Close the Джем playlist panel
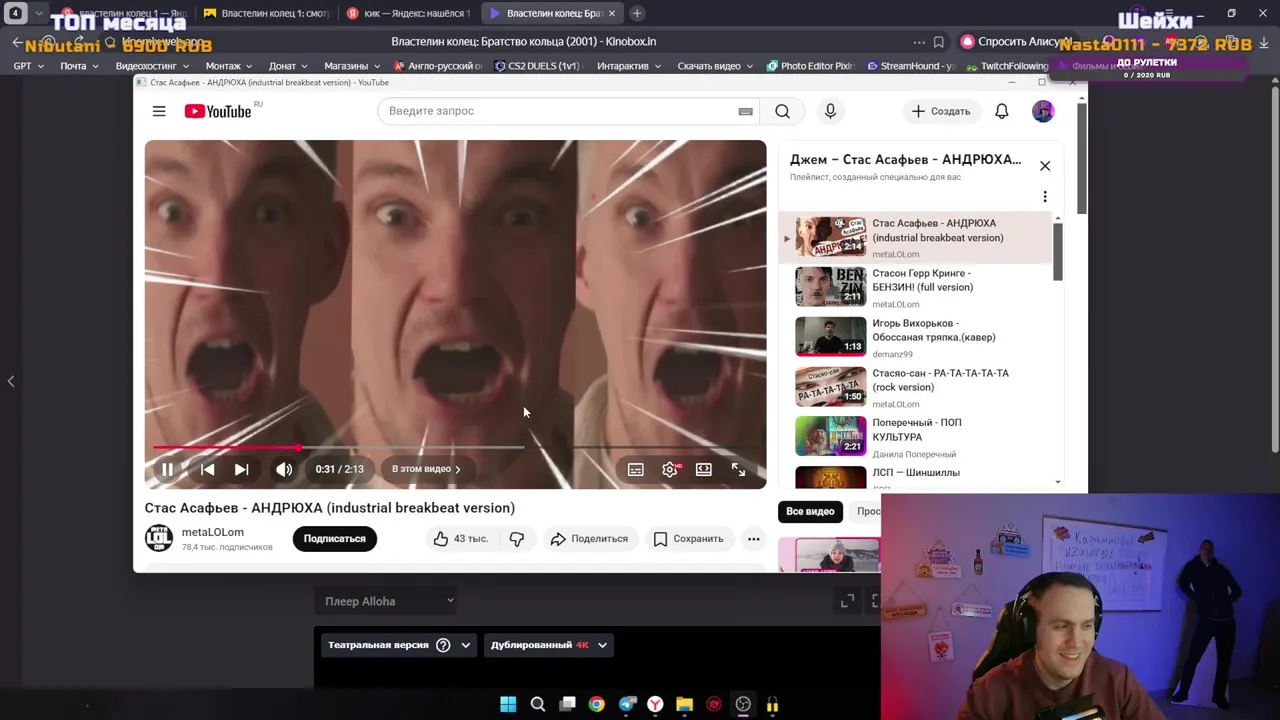Viewport: 1280px width, 720px height. (1045, 166)
